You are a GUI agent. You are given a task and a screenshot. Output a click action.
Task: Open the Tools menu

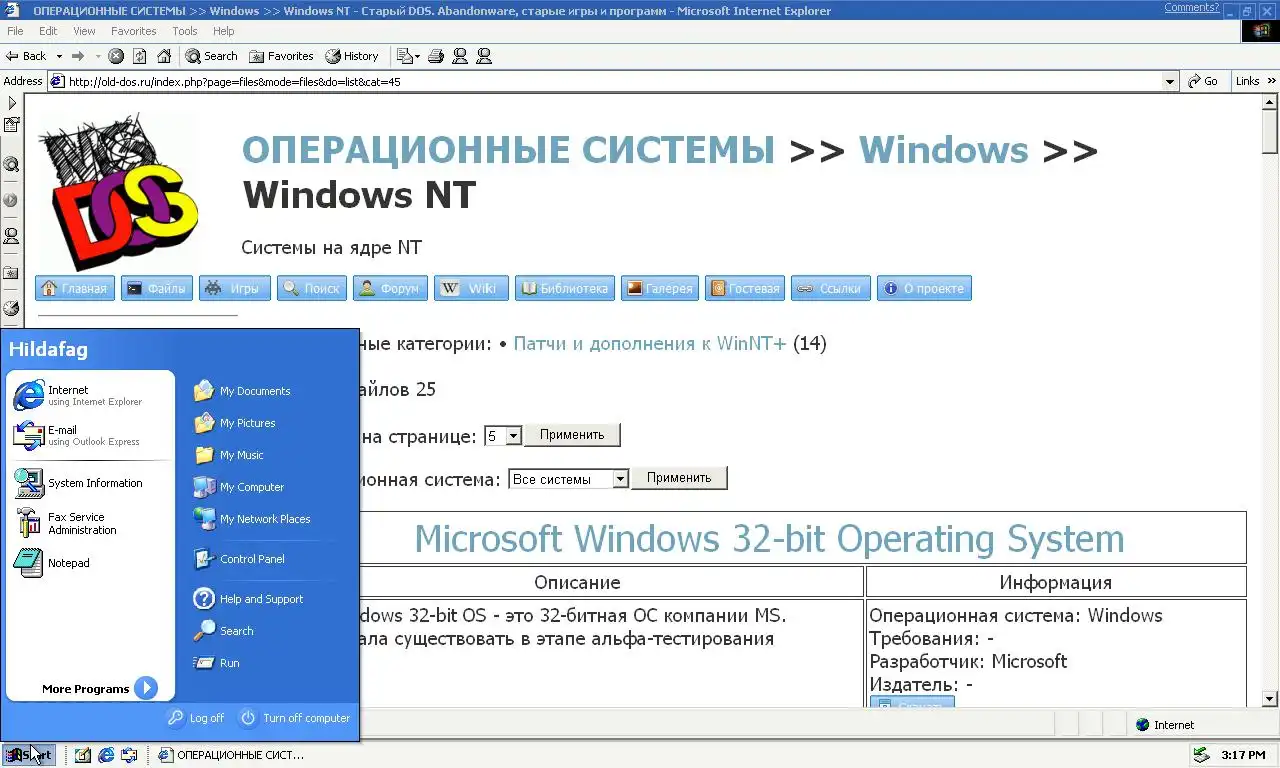pyautogui.click(x=185, y=31)
